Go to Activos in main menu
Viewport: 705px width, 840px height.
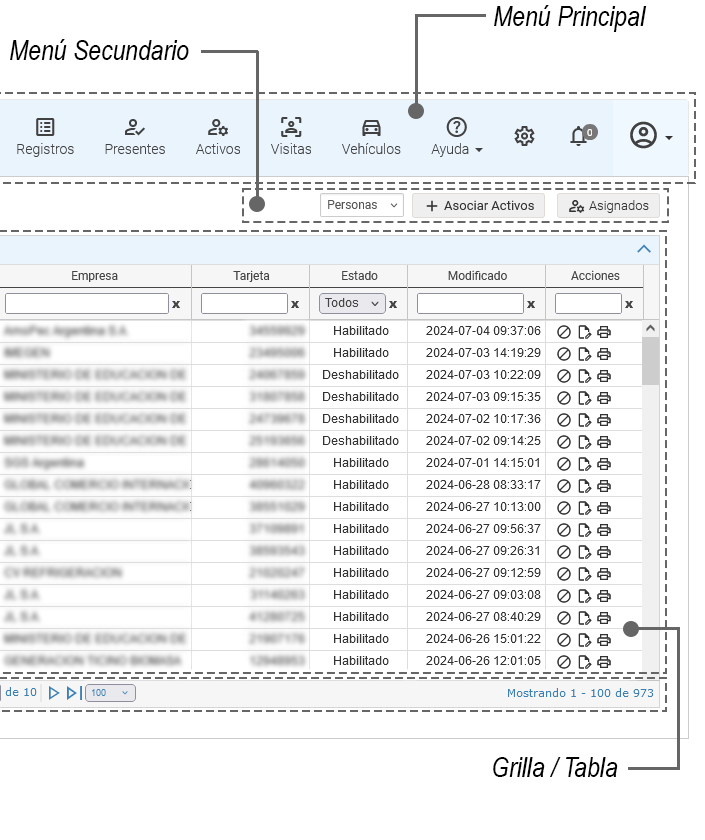coord(218,137)
